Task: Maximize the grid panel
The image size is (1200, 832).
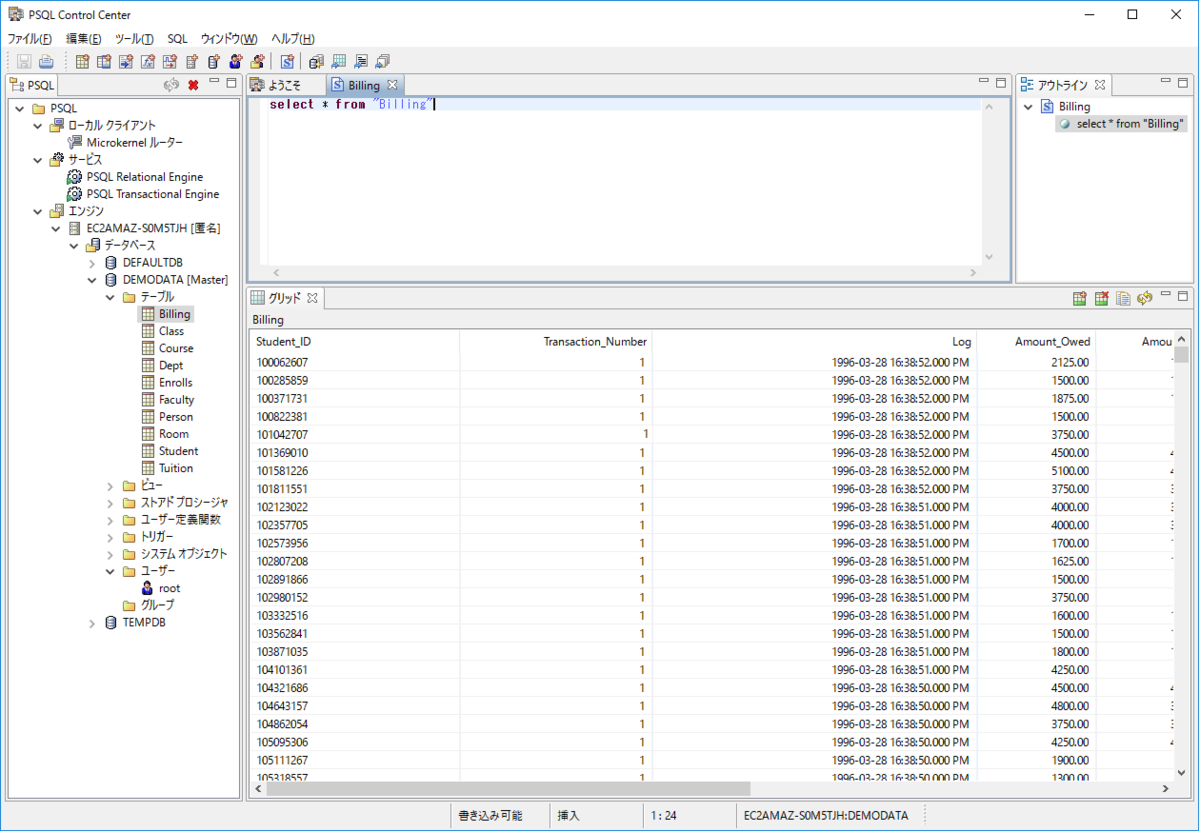Action: coord(1184,297)
